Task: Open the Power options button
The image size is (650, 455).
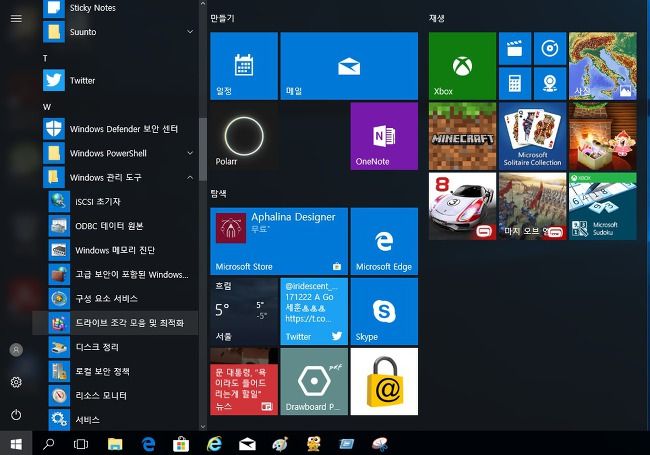Action: point(16,414)
